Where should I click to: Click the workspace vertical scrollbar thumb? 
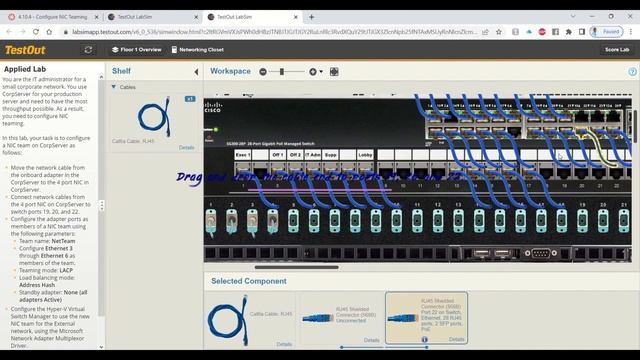pos(636,126)
